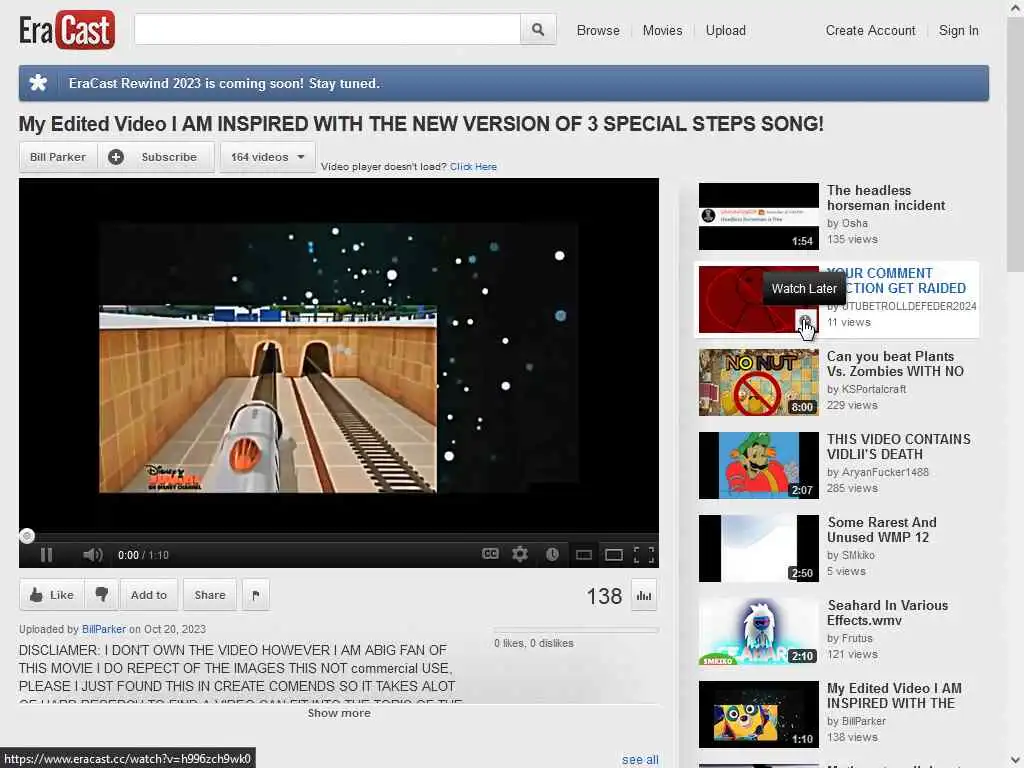Screen dimensions: 1024x768
Task: Switch player to small size
Action: [583, 555]
